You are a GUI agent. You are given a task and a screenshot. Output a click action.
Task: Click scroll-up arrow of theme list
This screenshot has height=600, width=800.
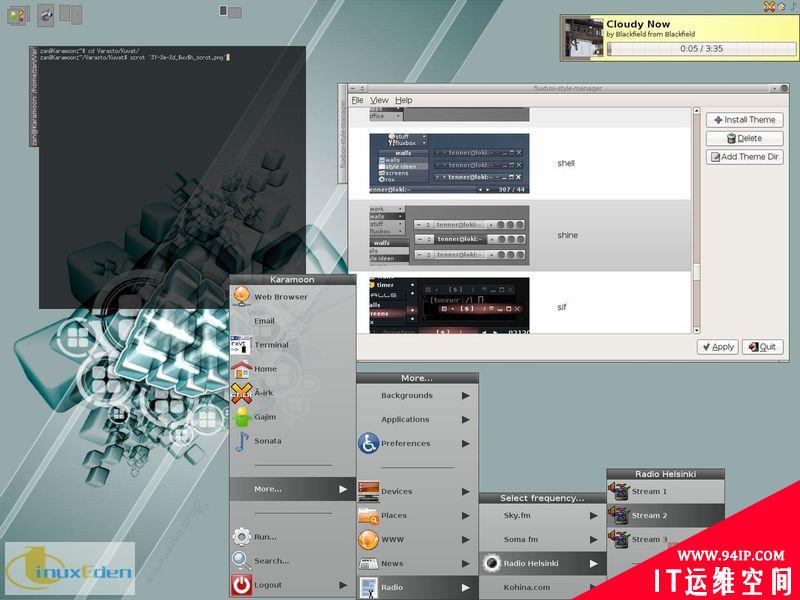point(697,111)
